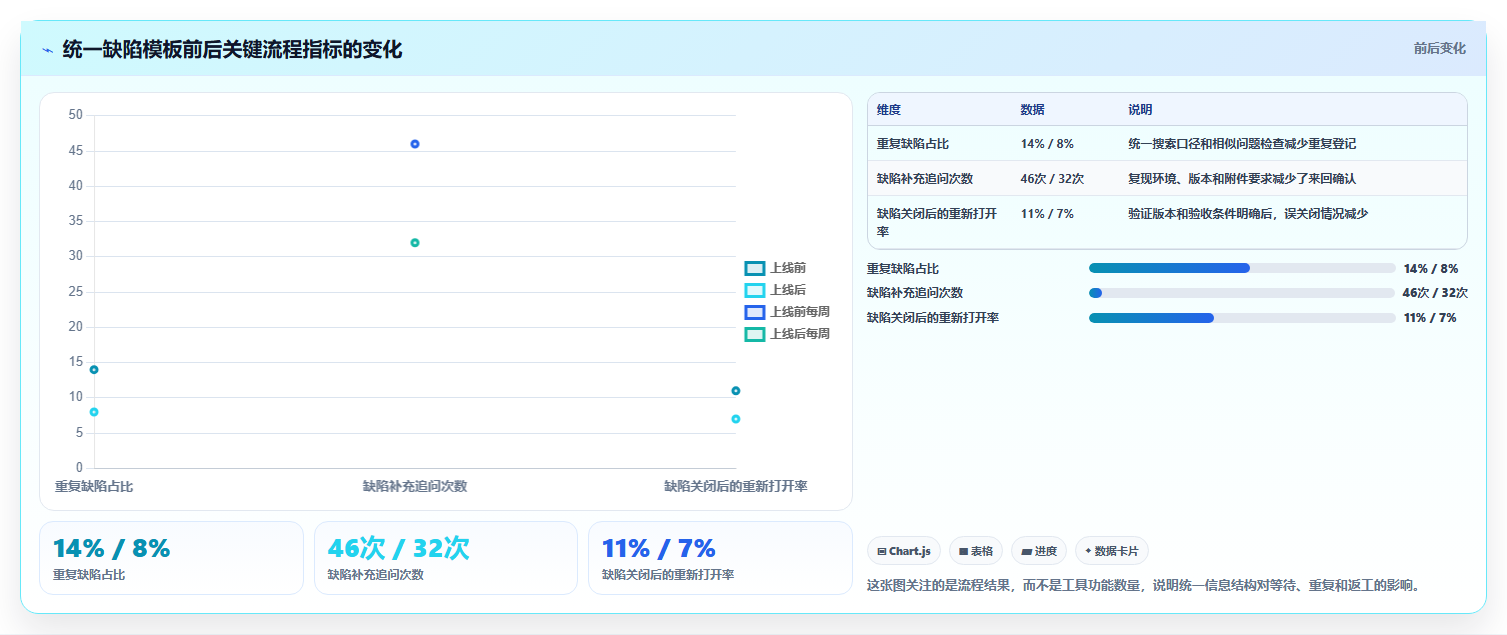Click progress value 46次 / 32次 at bar end
The image size is (1507, 635).
(x=1435, y=293)
